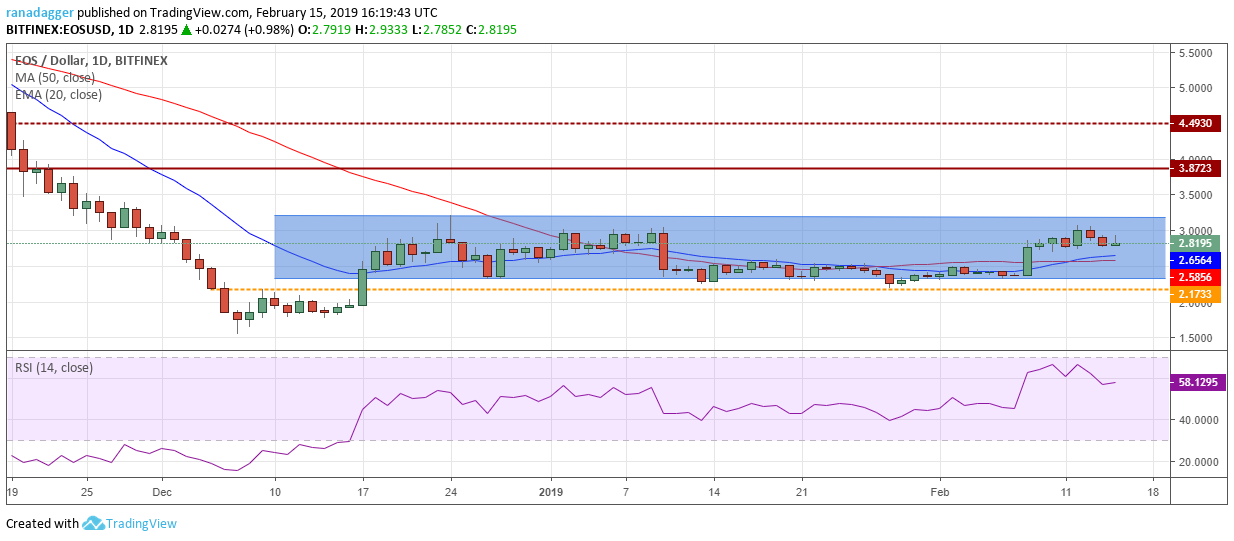
Task: Select the EMA (20, close) indicator label
Action: click(58, 94)
